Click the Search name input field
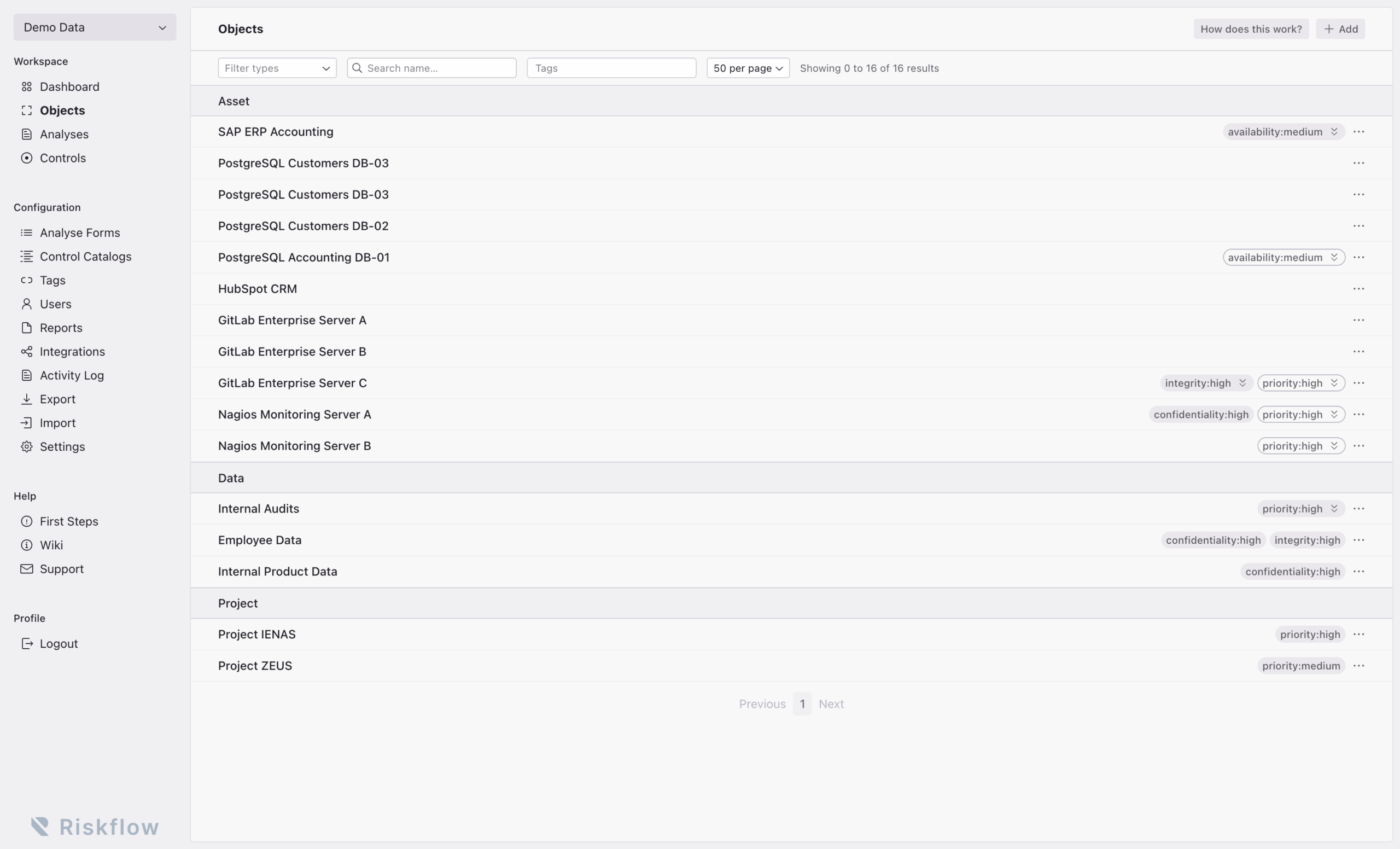1400x849 pixels. (431, 68)
